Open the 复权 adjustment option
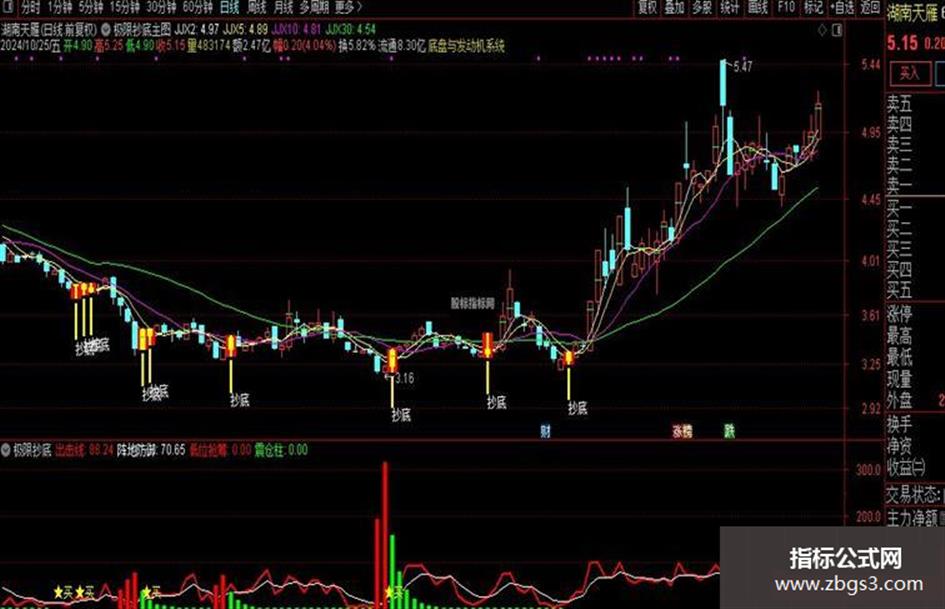 pyautogui.click(x=647, y=7)
